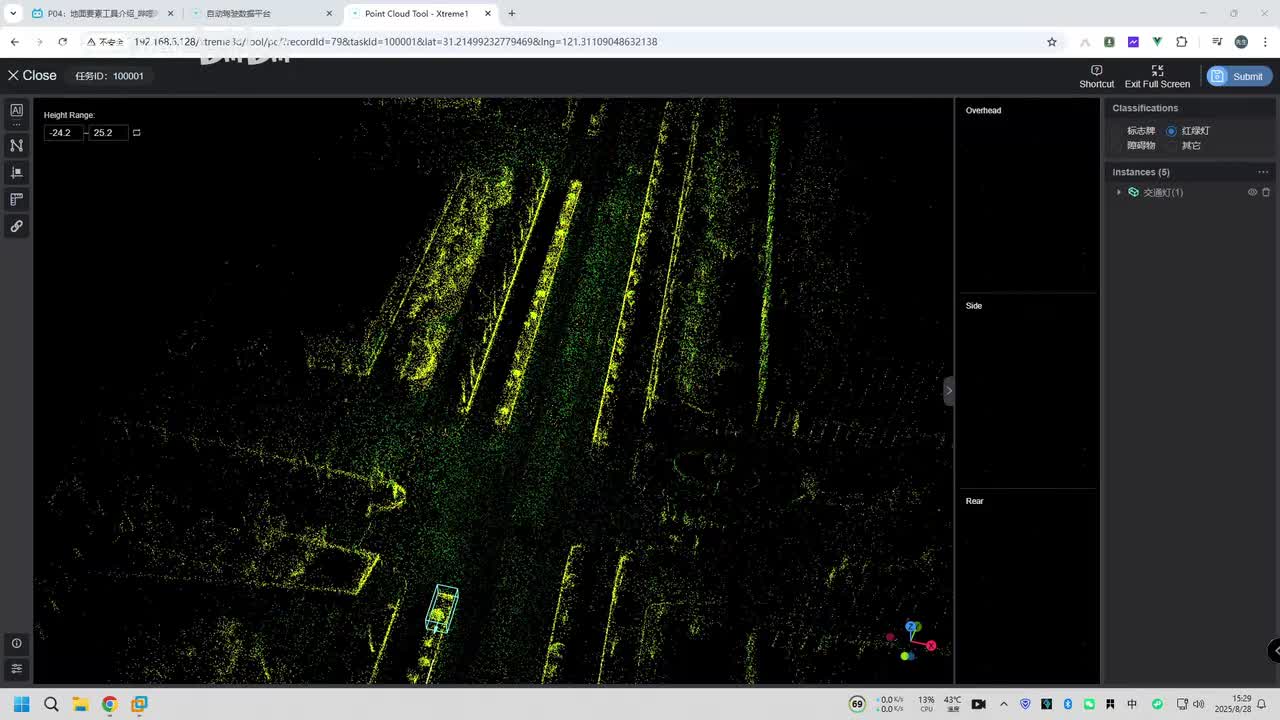Expand the 交通灯 (1) instance tree
This screenshot has height=720, width=1280.
tap(1119, 192)
